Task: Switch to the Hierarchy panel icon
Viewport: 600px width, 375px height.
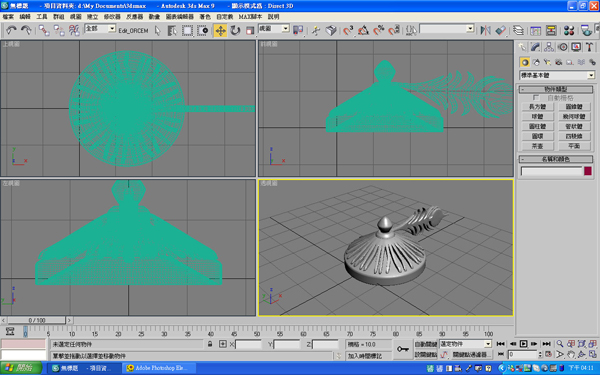Action: point(549,47)
